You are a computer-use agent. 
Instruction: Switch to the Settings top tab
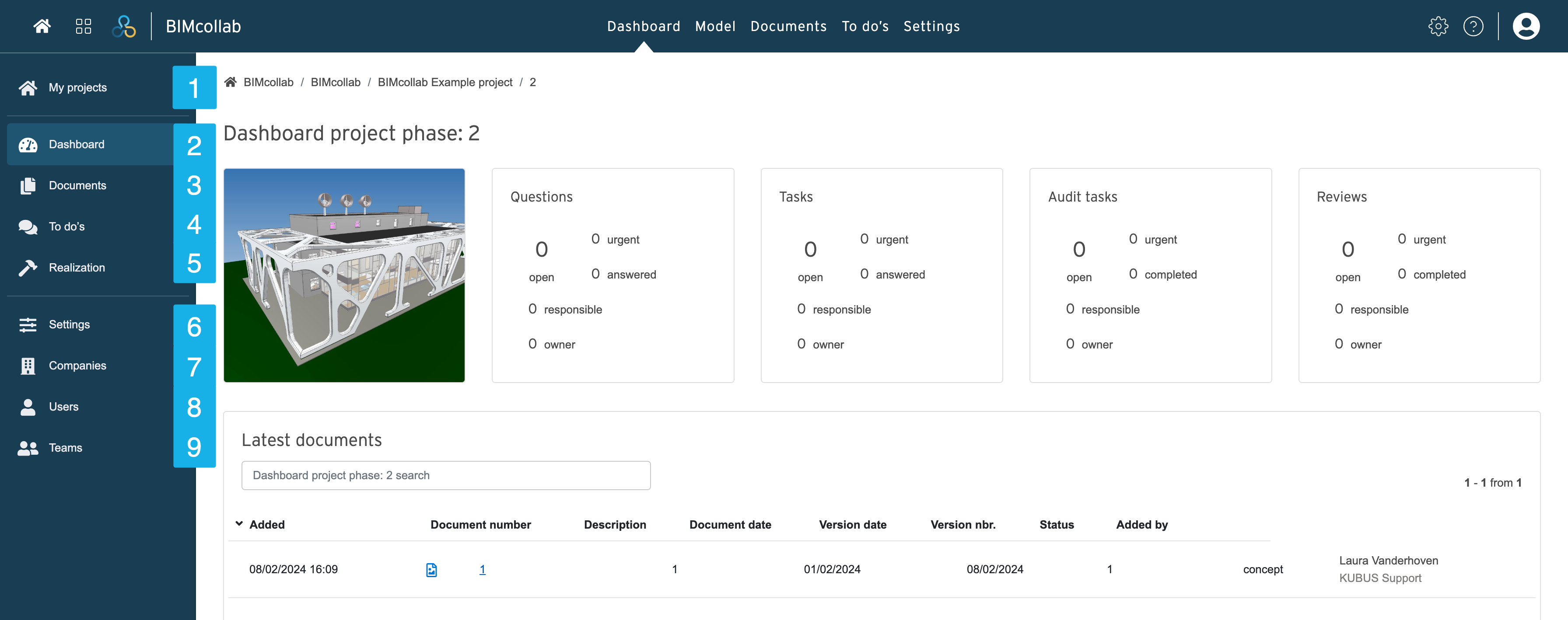pos(931,26)
